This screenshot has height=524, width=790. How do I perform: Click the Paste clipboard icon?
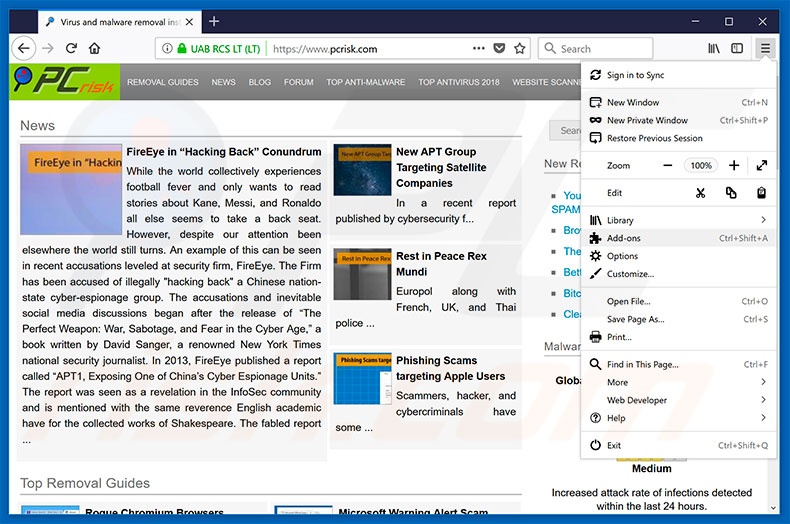pos(761,193)
